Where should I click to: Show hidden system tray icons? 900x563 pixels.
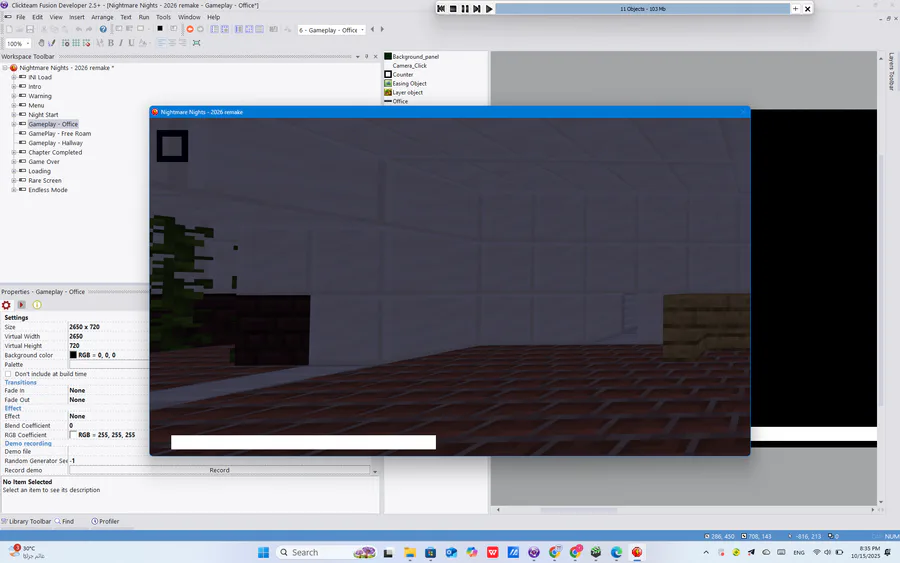pyautogui.click(x=706, y=552)
